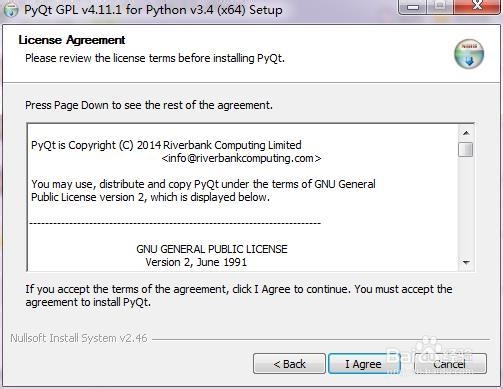This screenshot has width=503, height=389.
Task: Accept the license with I Agree
Action: click(x=363, y=364)
